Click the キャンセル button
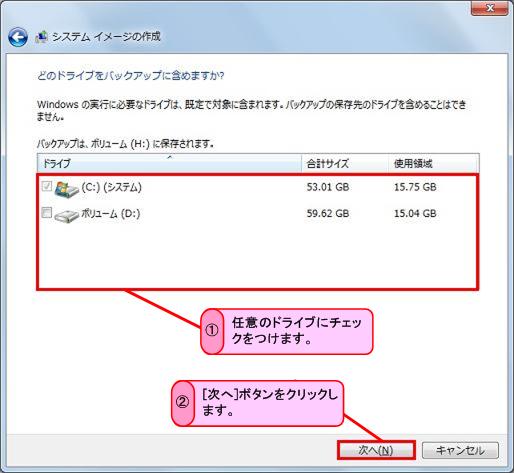This screenshot has height=473, width=514. 460,450
